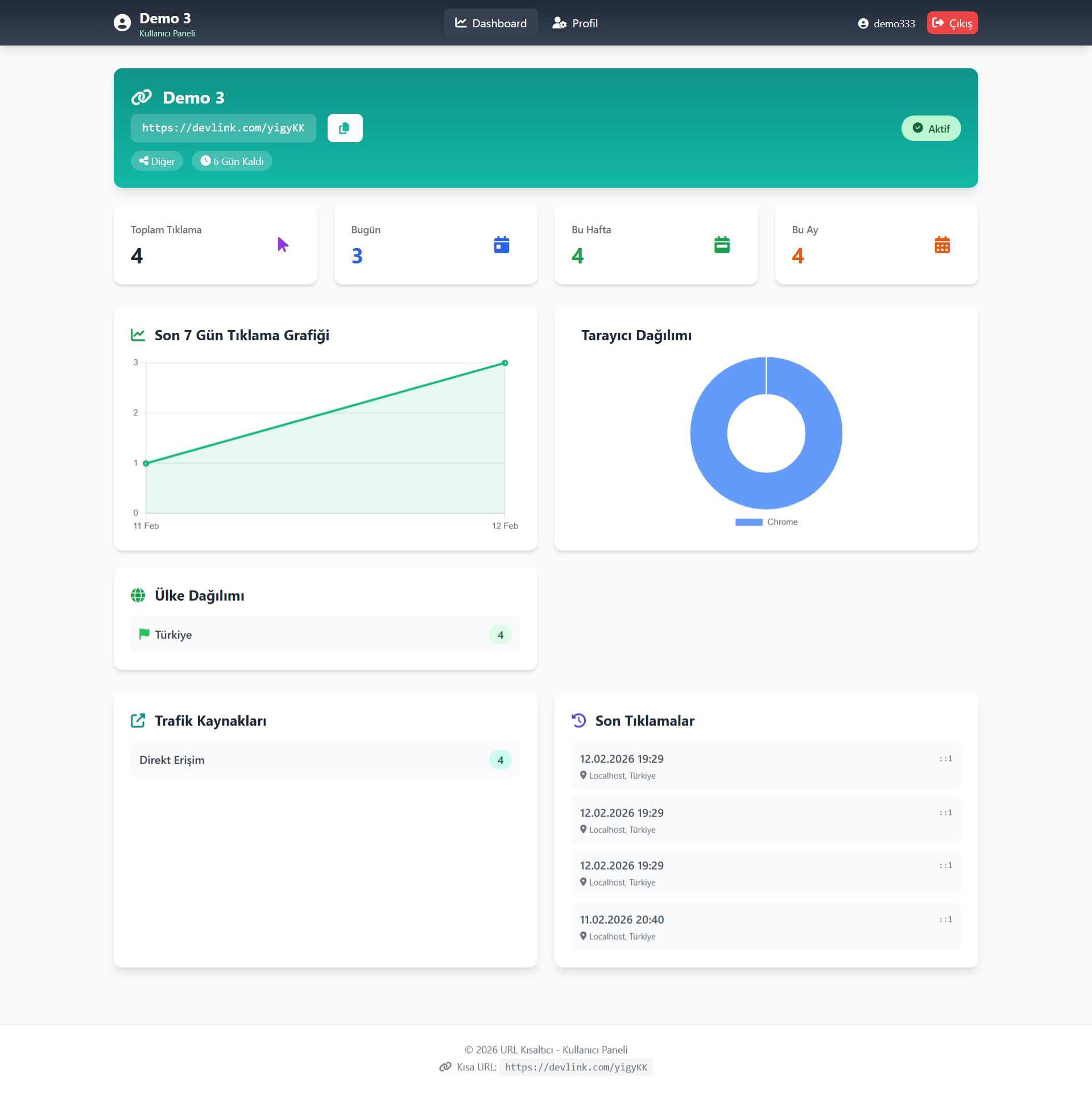Click the blue Chrome segment of donut chart
Image resolution: width=1092 pixels, height=1093 pixels.
tap(709, 434)
